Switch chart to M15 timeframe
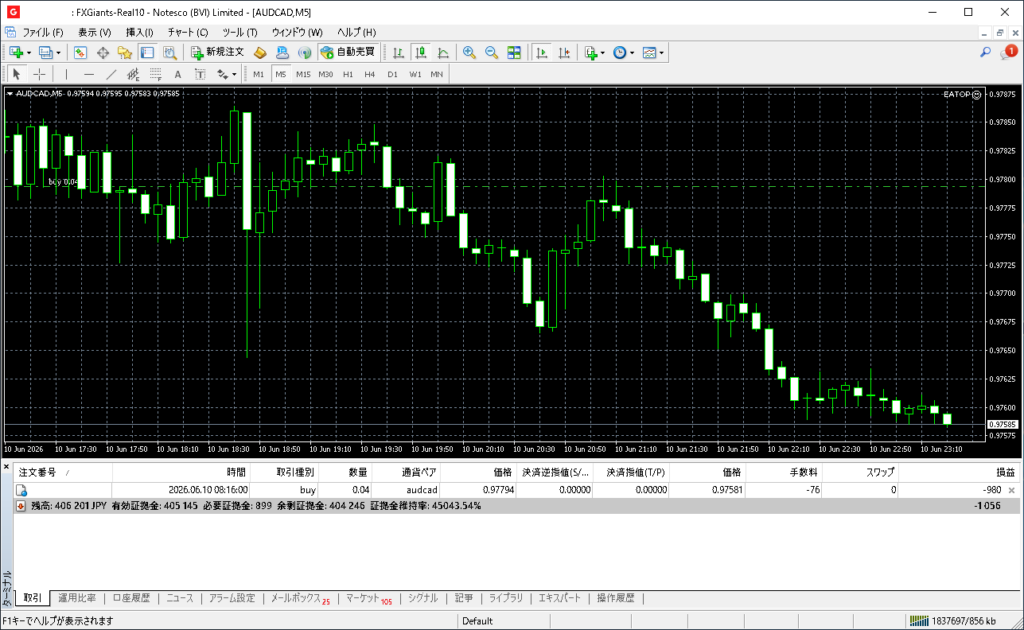1024x630 pixels. pyautogui.click(x=303, y=74)
